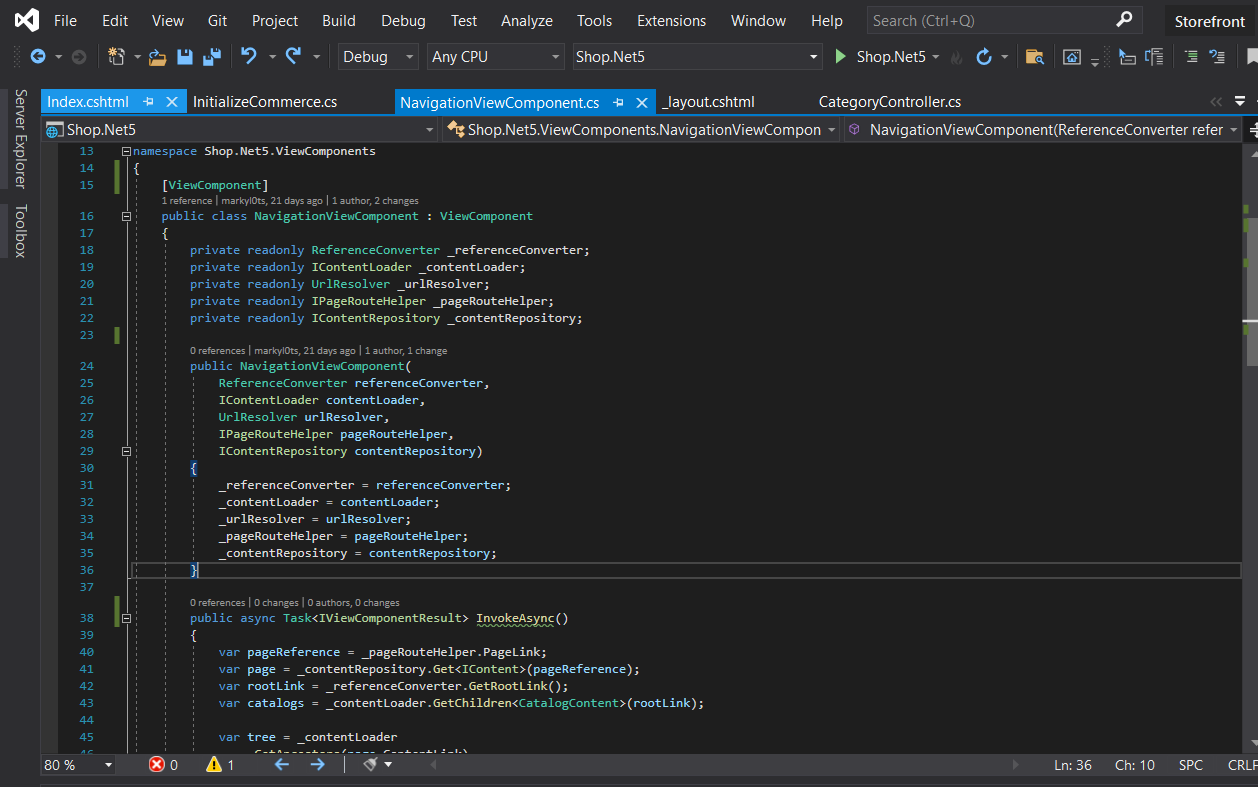This screenshot has width=1258, height=787.
Task: Click the warning triangle icon in status bar
Action: [x=214, y=765]
